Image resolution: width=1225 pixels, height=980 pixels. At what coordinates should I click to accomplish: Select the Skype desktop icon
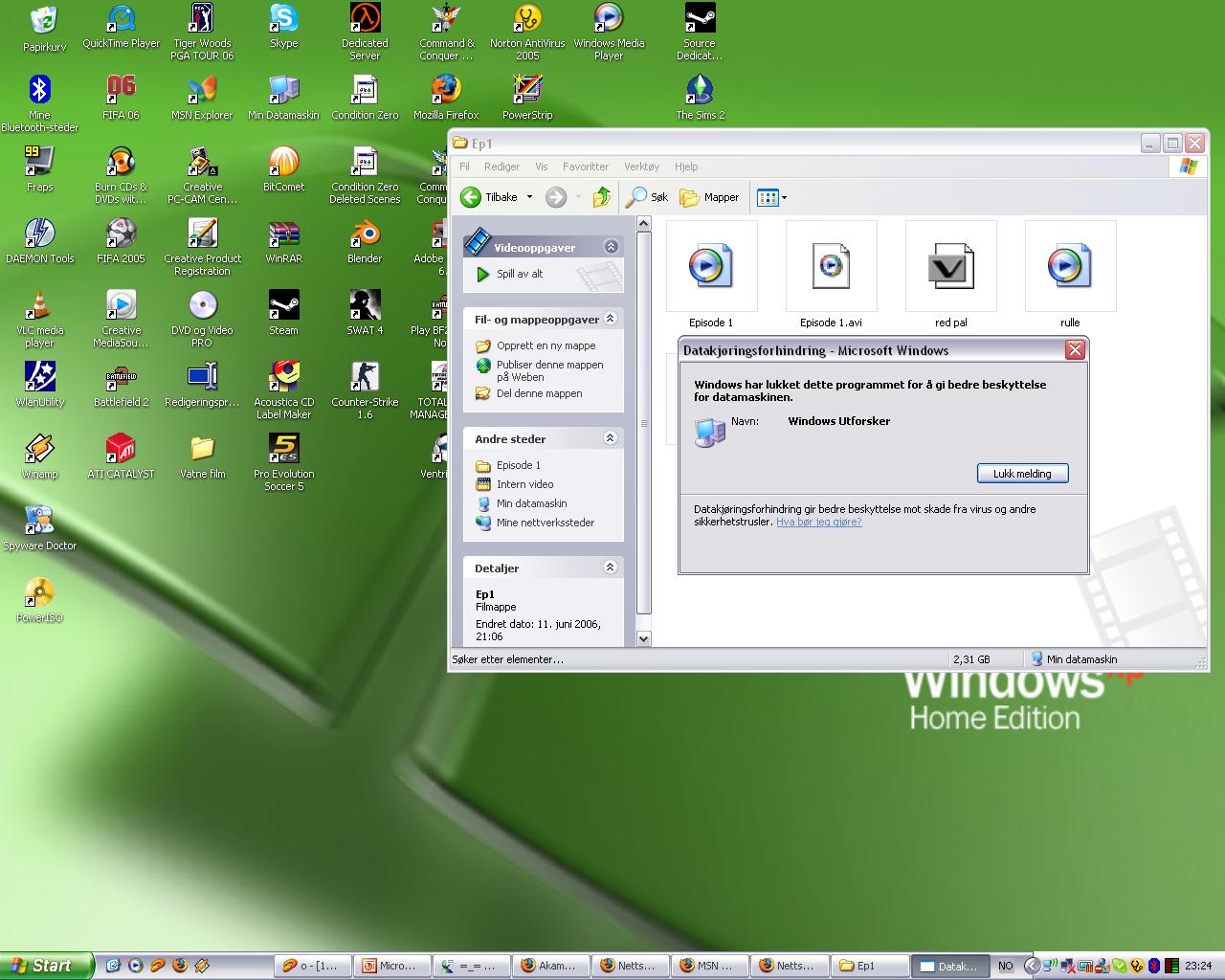(x=283, y=27)
